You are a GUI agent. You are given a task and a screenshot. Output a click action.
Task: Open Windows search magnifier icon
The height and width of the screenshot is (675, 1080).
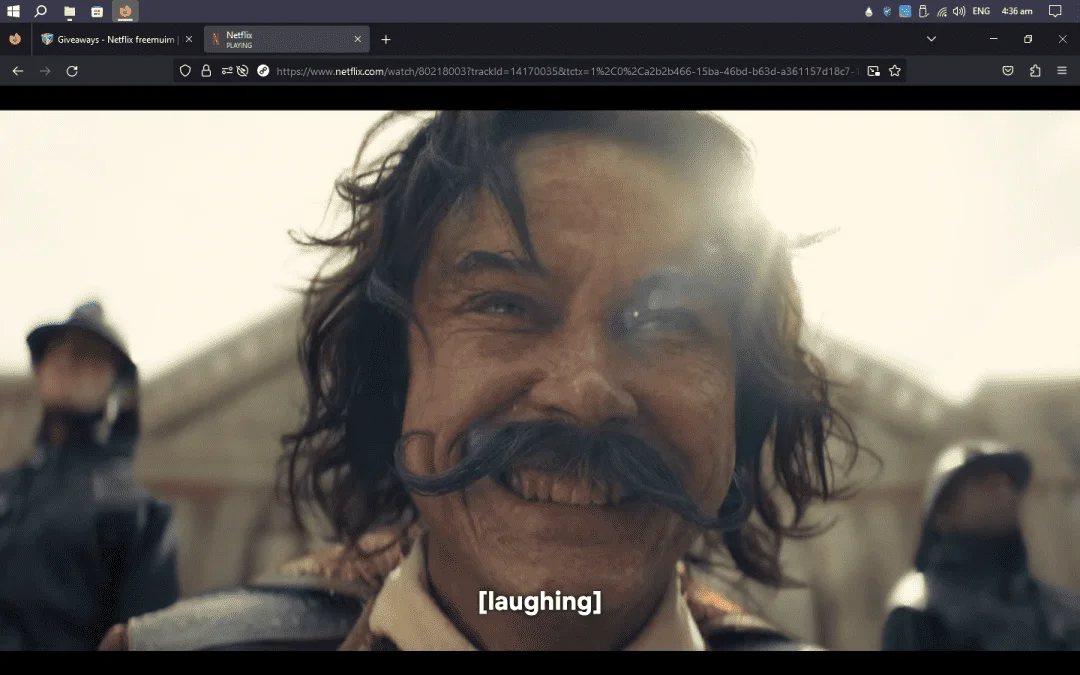tap(41, 11)
